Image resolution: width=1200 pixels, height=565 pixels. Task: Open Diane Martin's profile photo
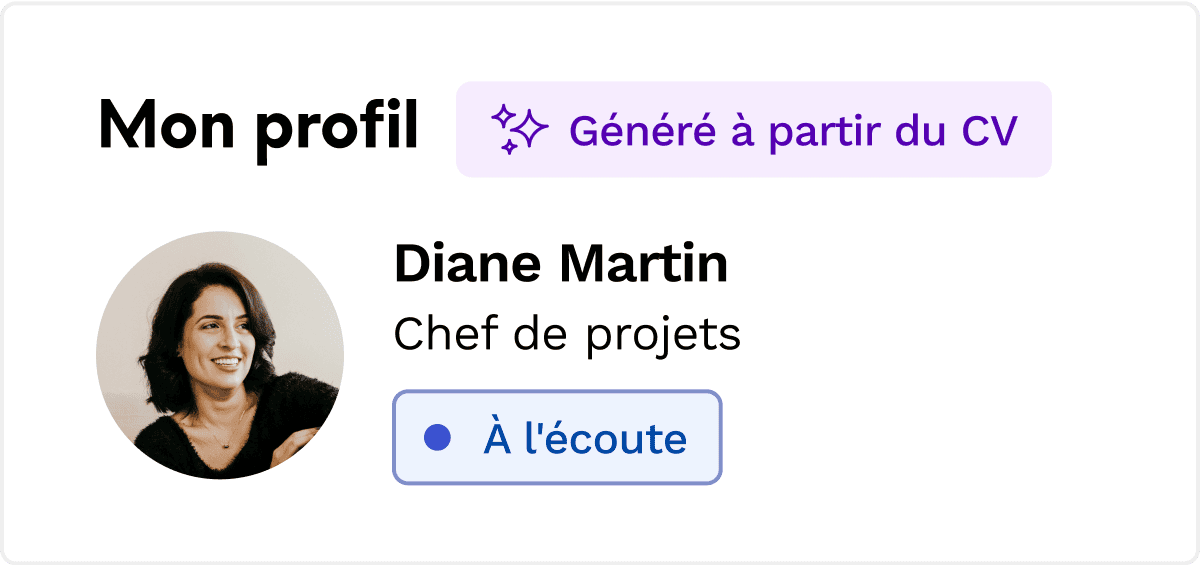[220, 355]
